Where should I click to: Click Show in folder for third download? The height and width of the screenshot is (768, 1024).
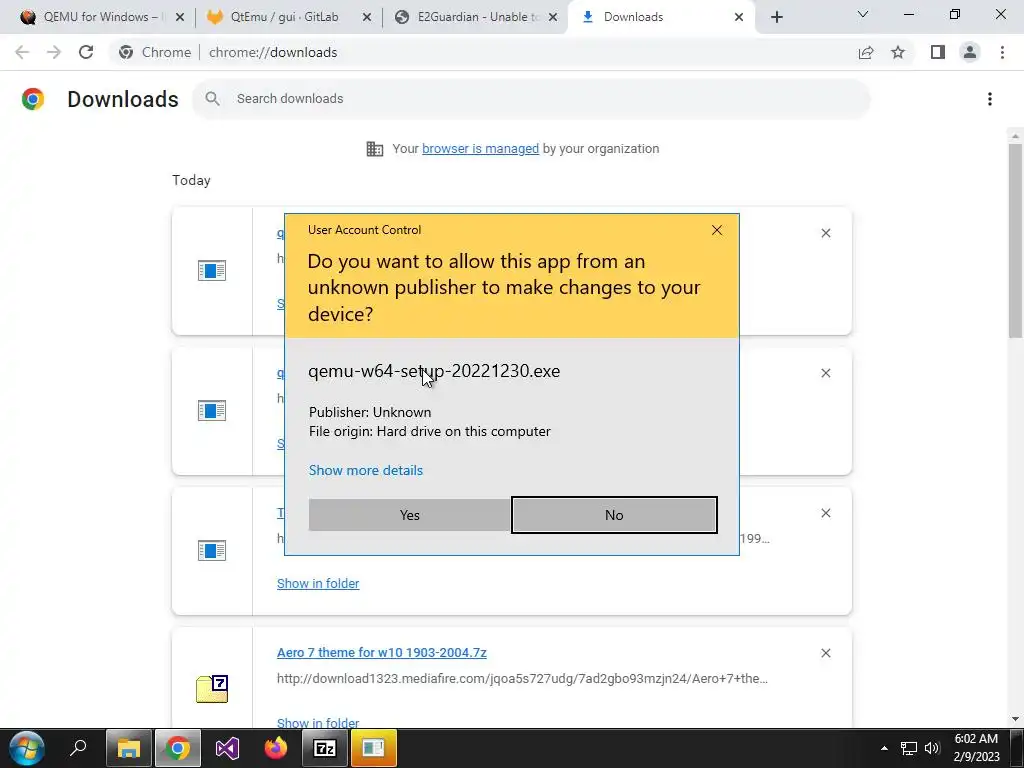pos(318,583)
